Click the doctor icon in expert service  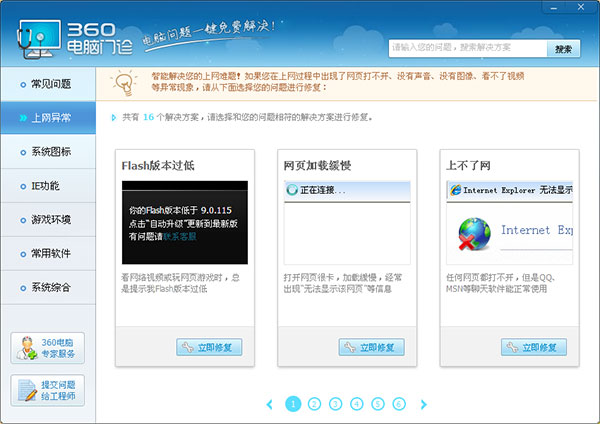click(27, 348)
